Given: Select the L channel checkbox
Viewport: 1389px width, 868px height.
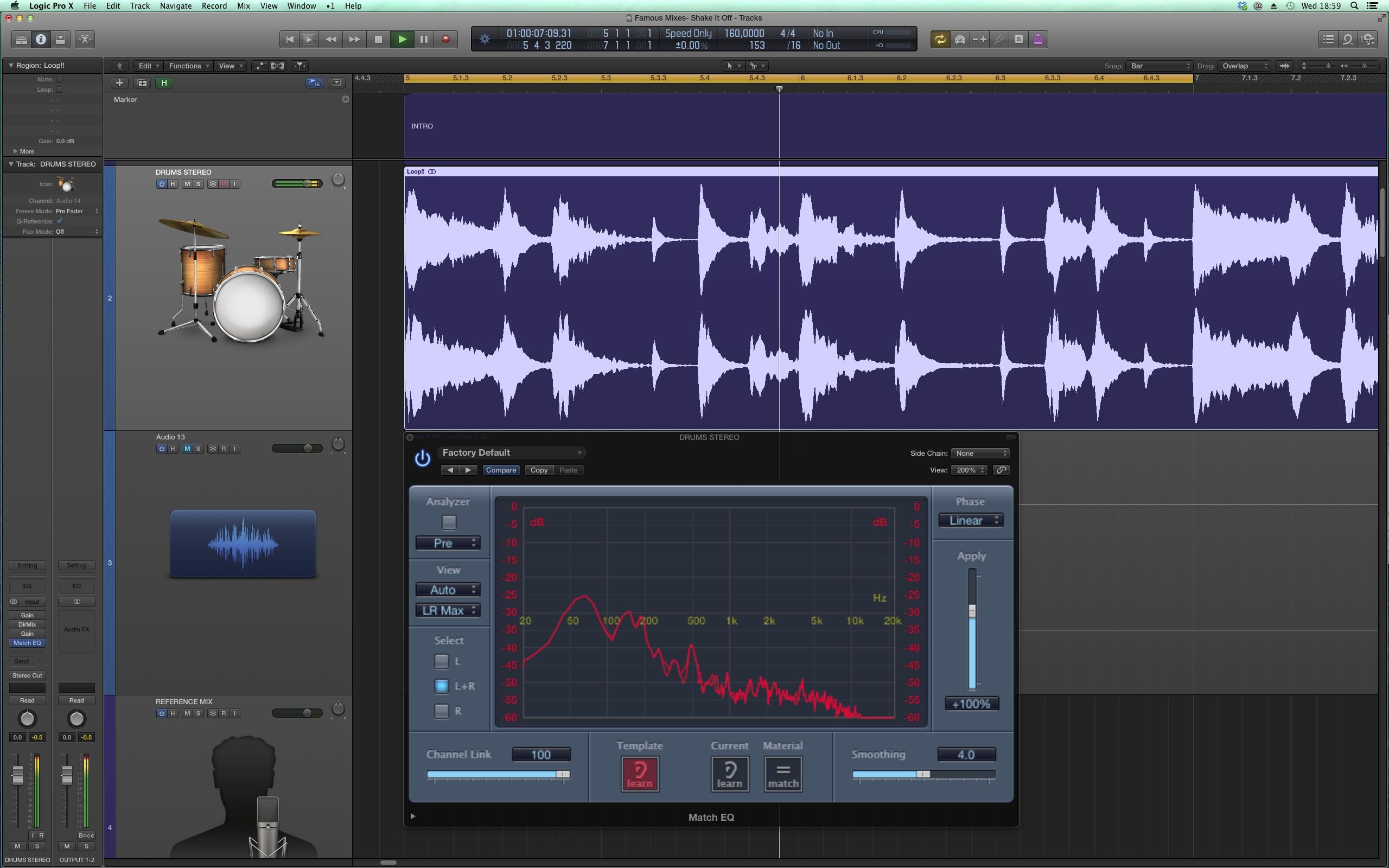Looking at the screenshot, I should pyautogui.click(x=441, y=661).
